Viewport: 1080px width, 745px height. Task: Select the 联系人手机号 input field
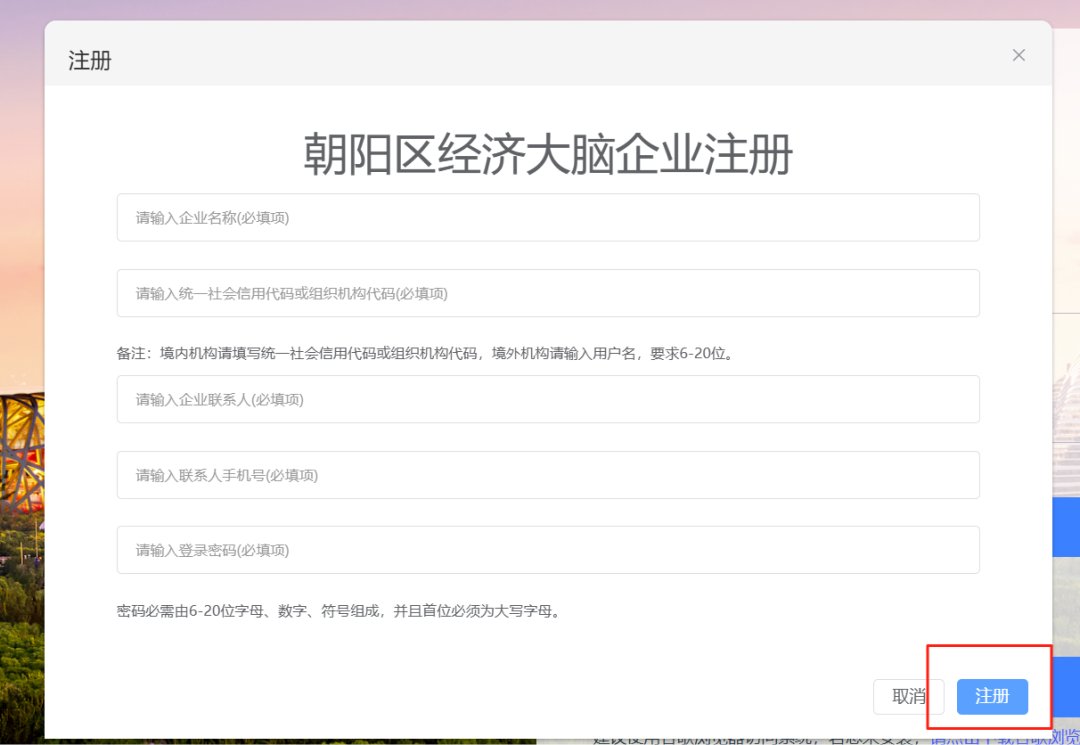(548, 475)
